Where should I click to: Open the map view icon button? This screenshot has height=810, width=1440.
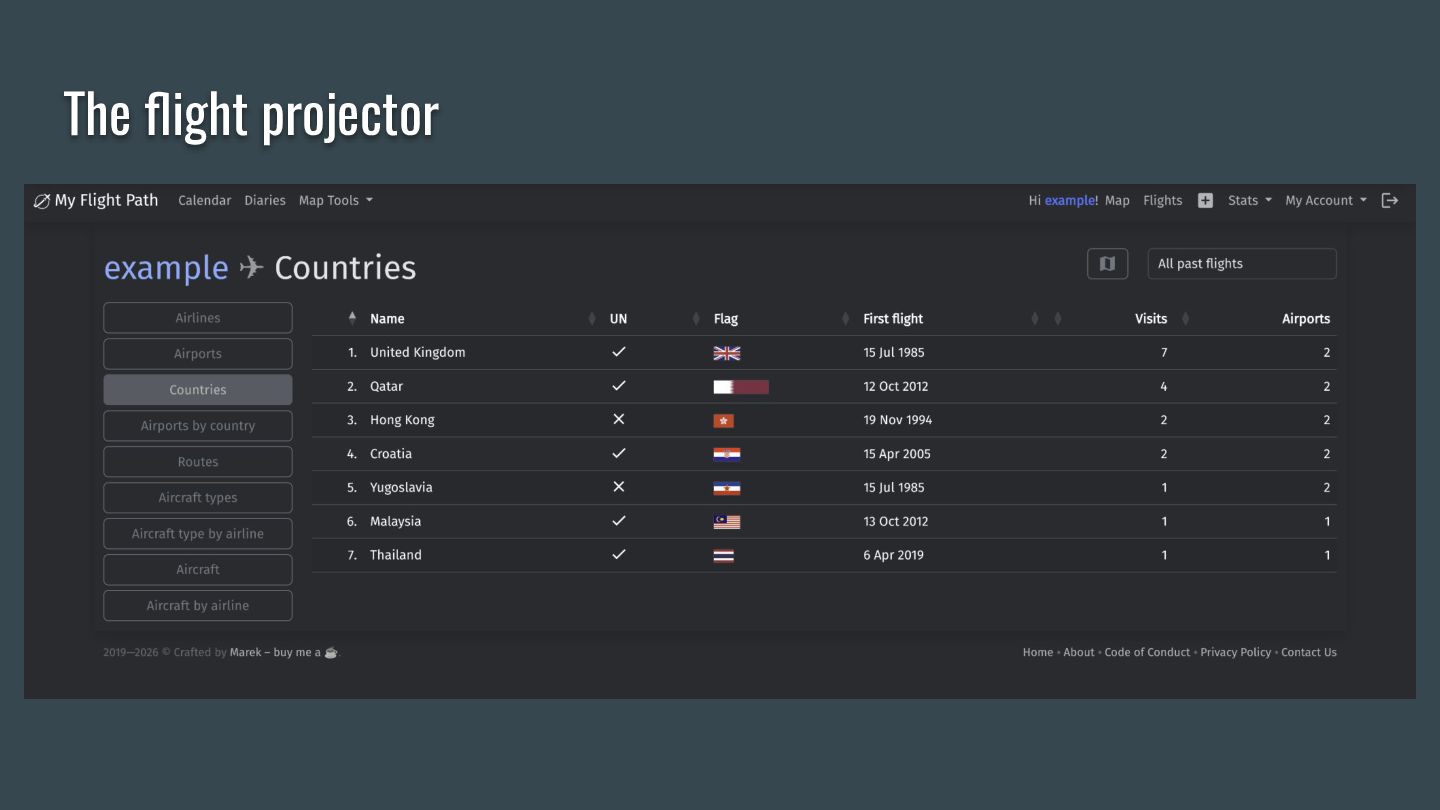[x=1107, y=264]
